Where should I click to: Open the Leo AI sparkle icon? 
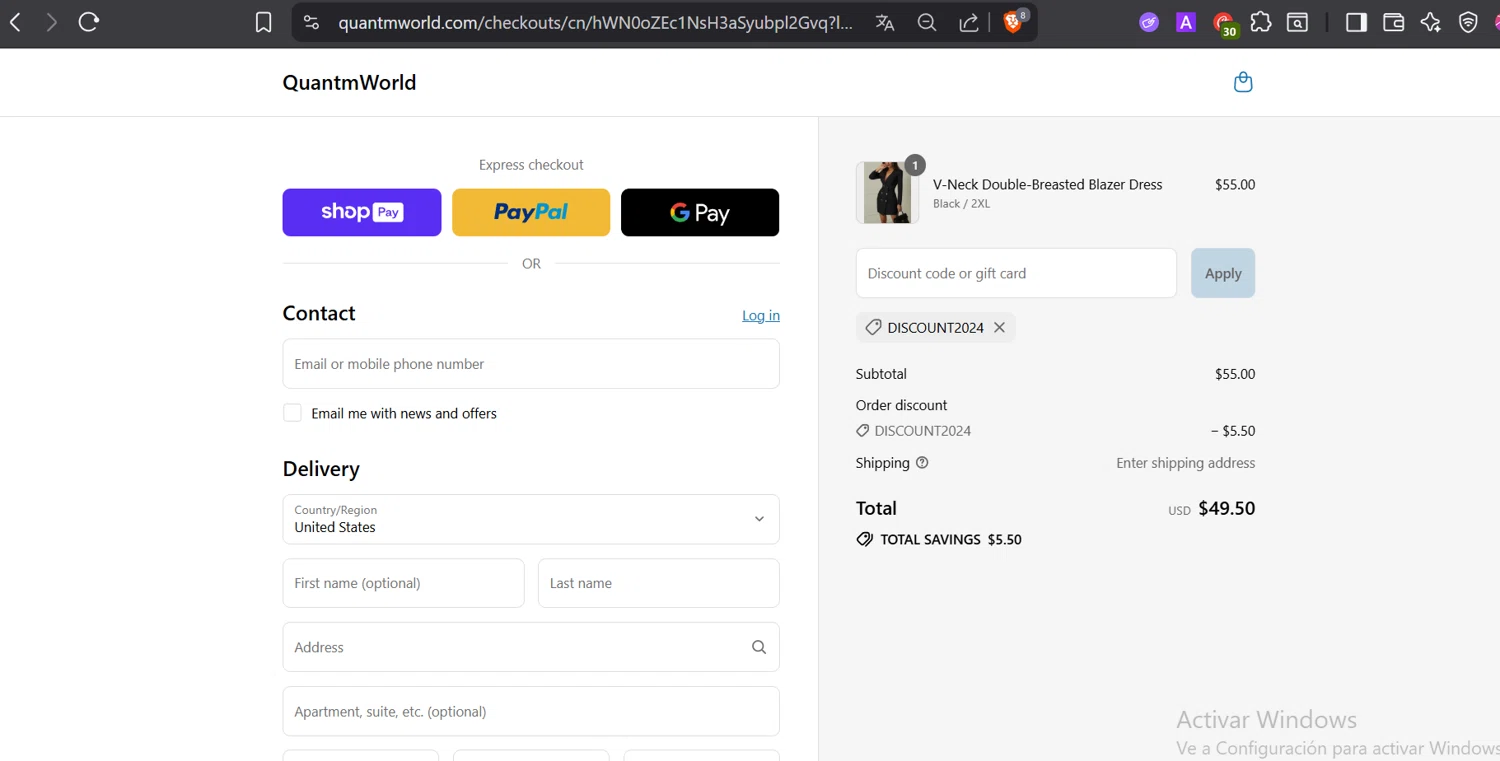coord(1431,22)
